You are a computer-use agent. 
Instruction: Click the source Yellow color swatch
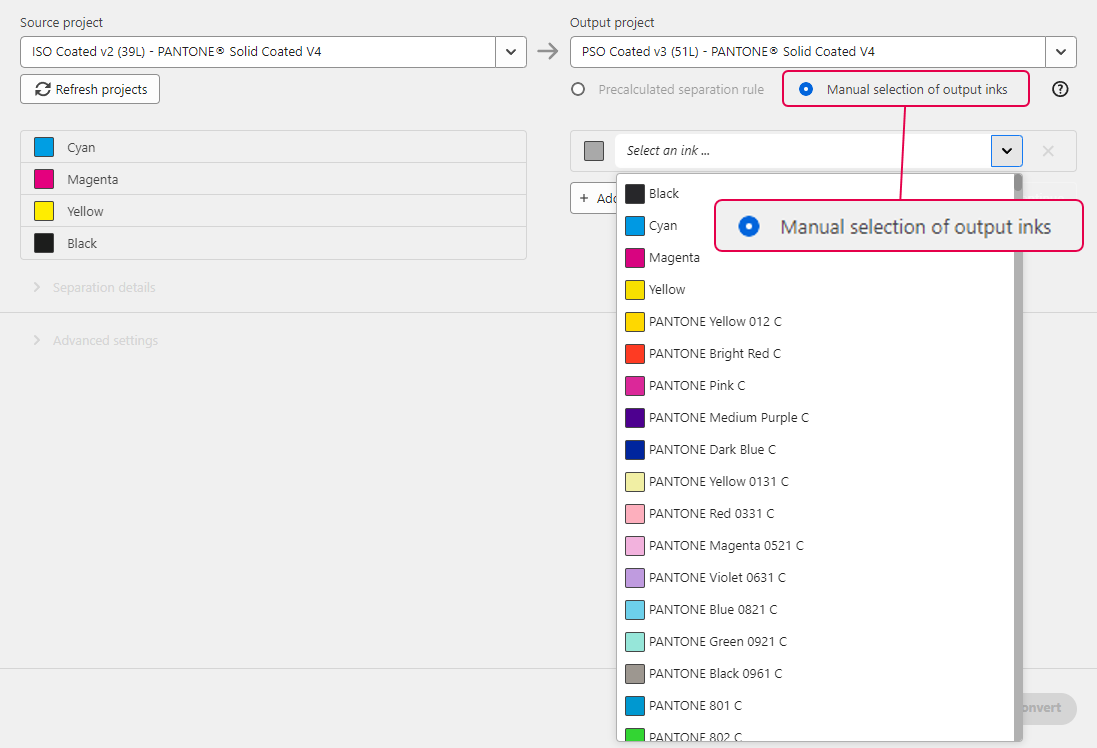click(44, 211)
